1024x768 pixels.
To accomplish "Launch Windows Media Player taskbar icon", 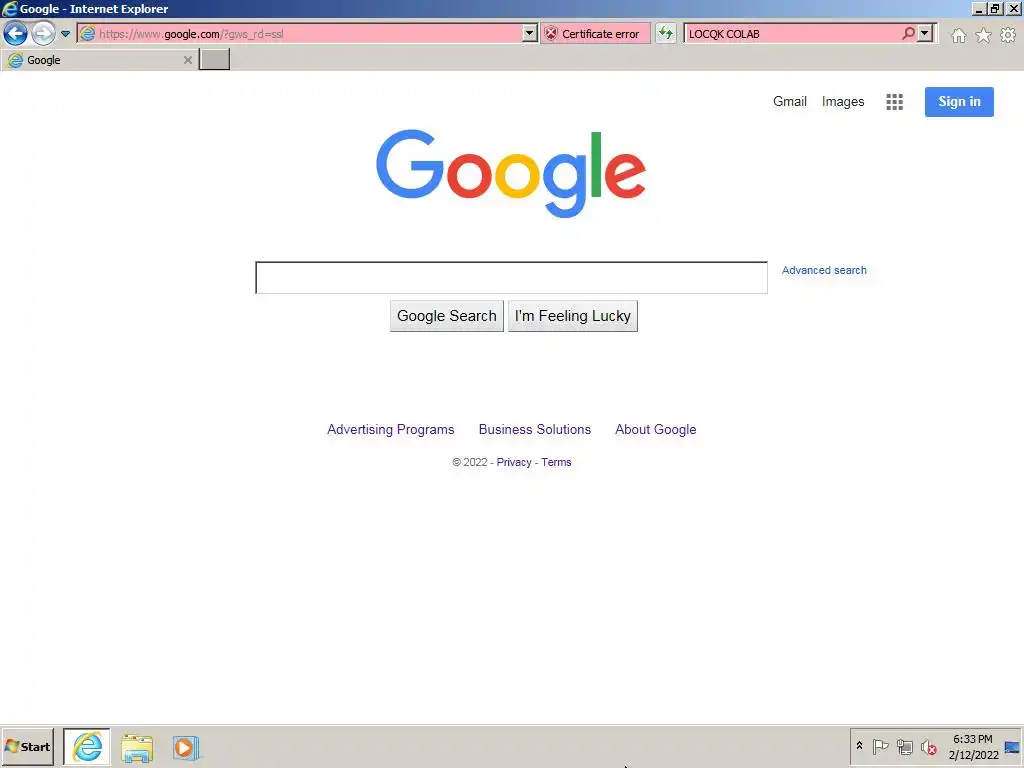I will pyautogui.click(x=185, y=748).
